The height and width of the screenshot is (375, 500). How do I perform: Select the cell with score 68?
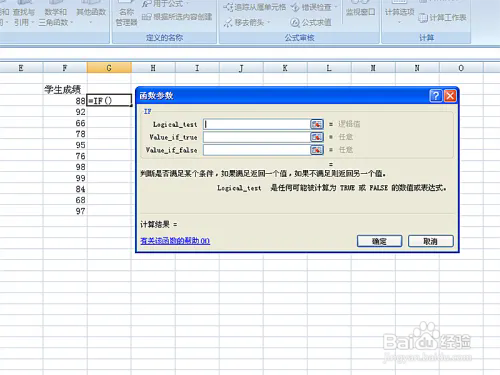pos(65,200)
